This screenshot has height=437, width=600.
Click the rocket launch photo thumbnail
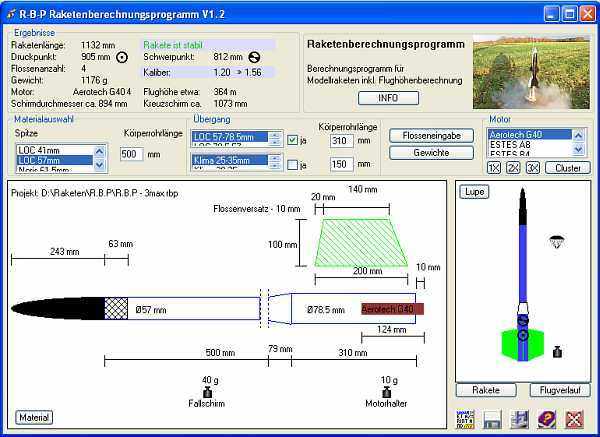(x=531, y=72)
